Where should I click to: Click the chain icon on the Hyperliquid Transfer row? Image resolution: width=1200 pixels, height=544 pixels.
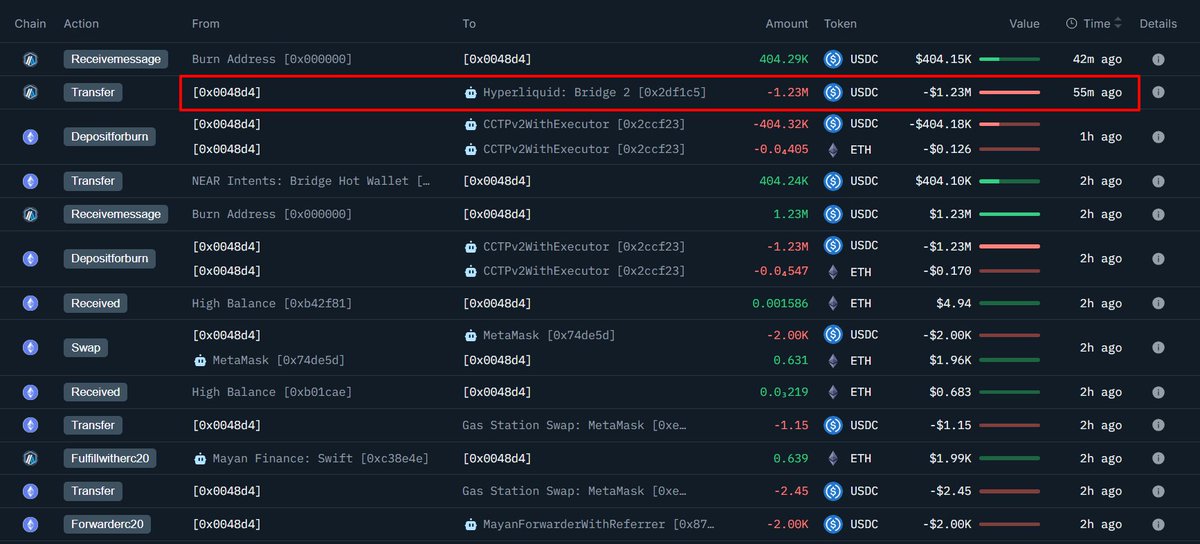tap(31, 92)
